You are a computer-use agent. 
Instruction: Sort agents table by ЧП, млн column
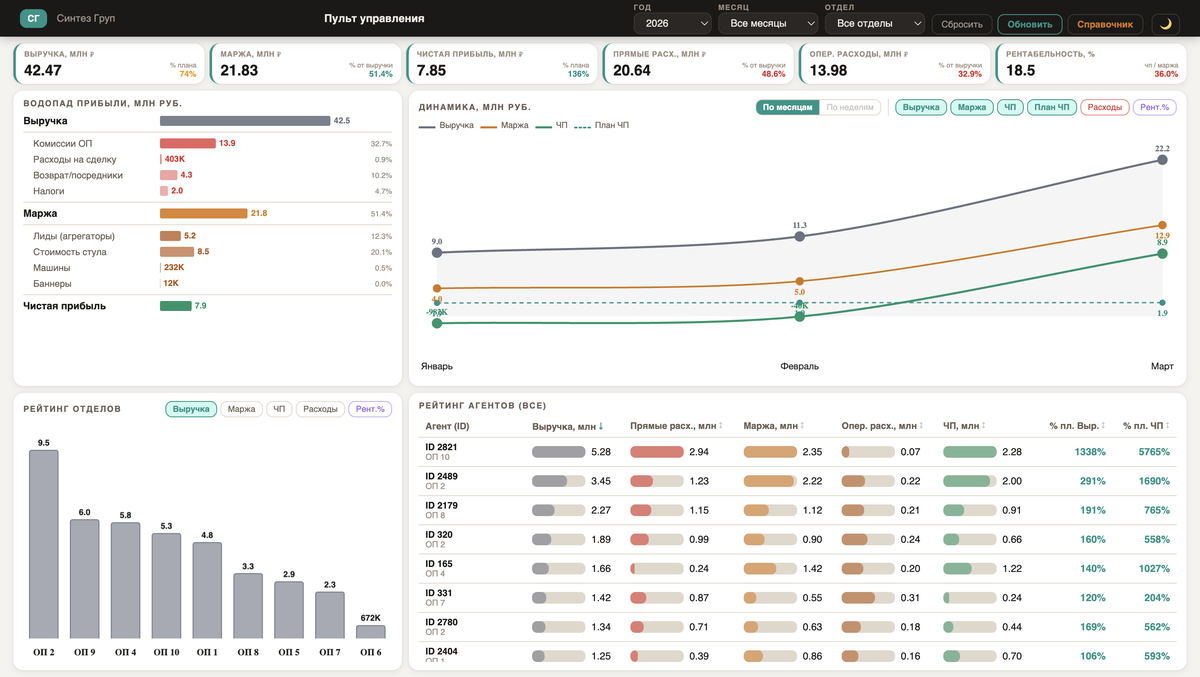(x=964, y=426)
